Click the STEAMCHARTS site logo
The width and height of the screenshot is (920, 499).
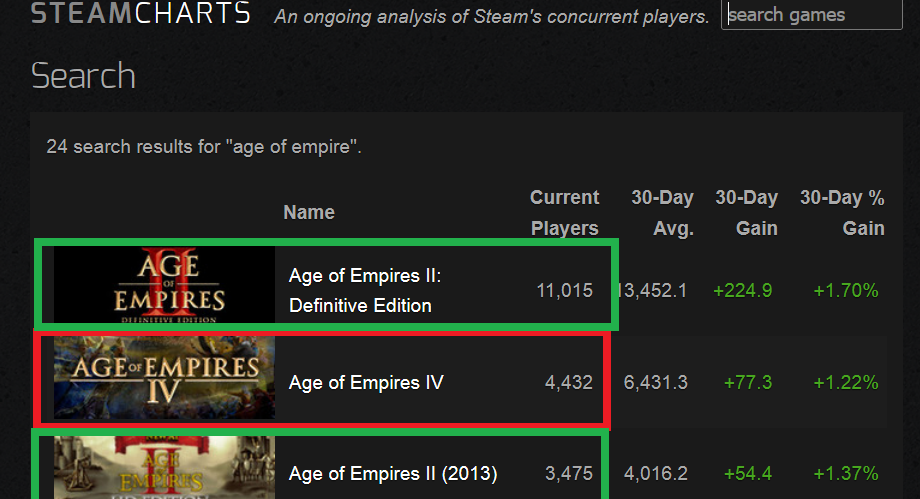[x=141, y=13]
